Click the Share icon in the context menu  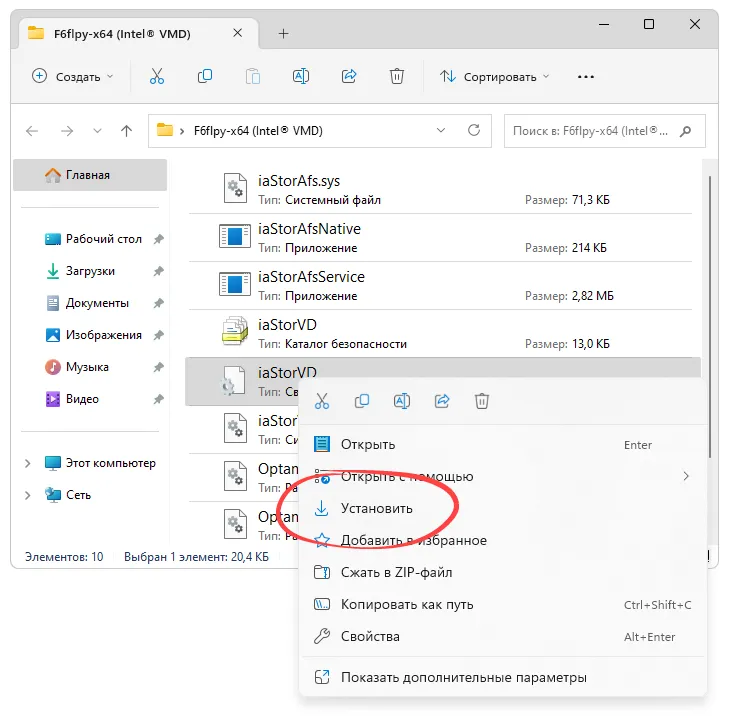click(x=442, y=401)
